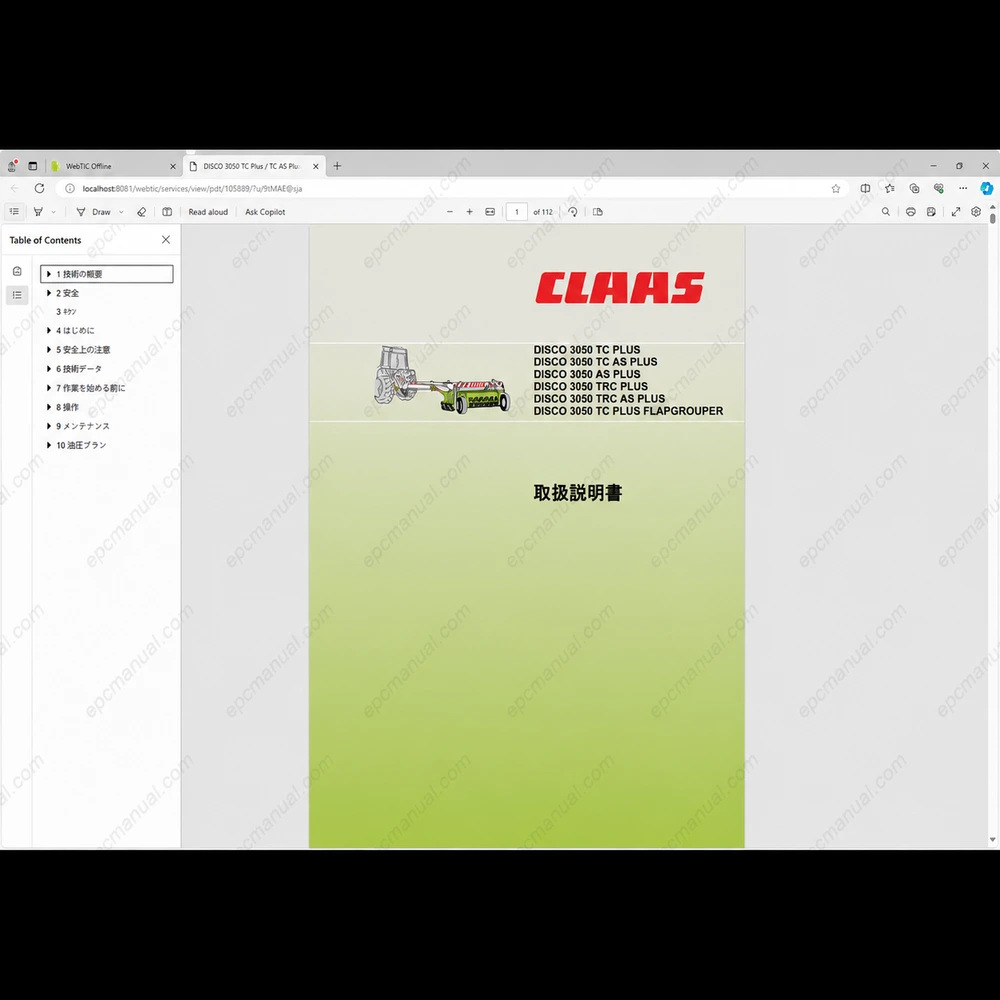Open the tab actions menu icon
Image resolution: width=1000 pixels, height=1000 pixels.
pos(33,166)
